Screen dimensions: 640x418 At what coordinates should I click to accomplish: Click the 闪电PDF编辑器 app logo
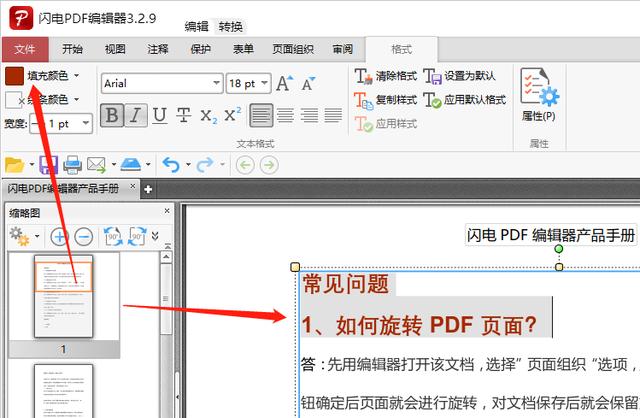[21, 18]
